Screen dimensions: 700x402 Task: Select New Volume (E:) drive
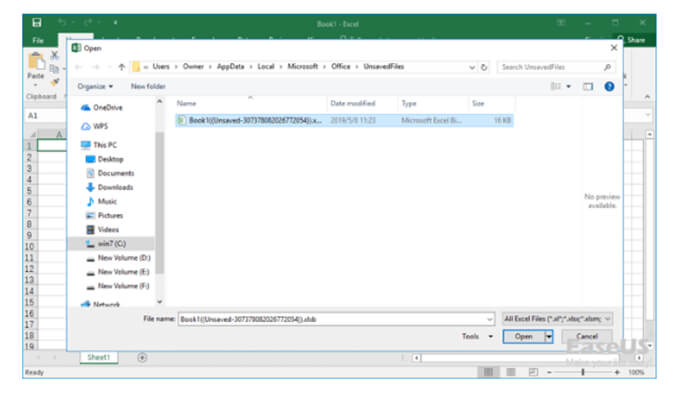[118, 272]
